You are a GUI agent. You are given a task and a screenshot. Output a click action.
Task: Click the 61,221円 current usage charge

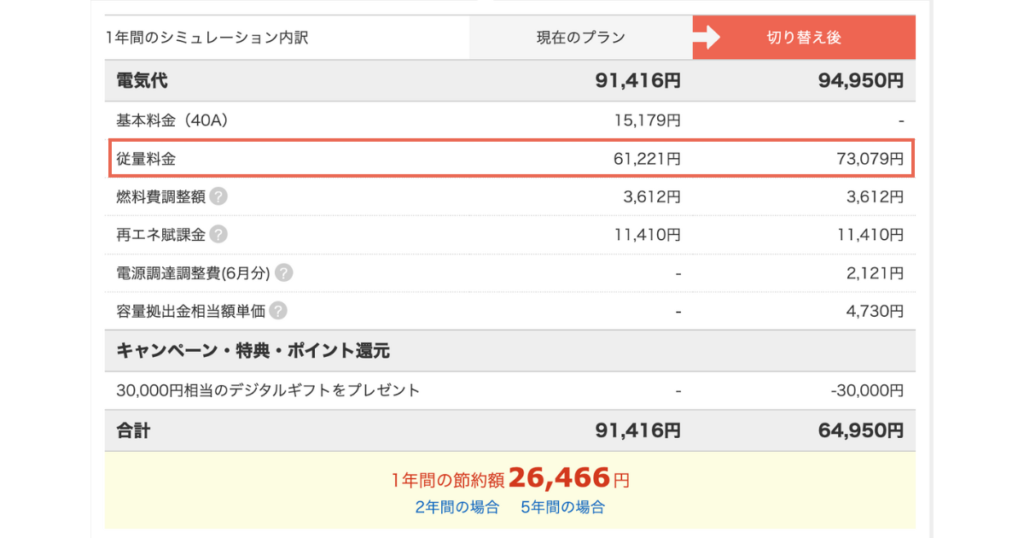647,159
